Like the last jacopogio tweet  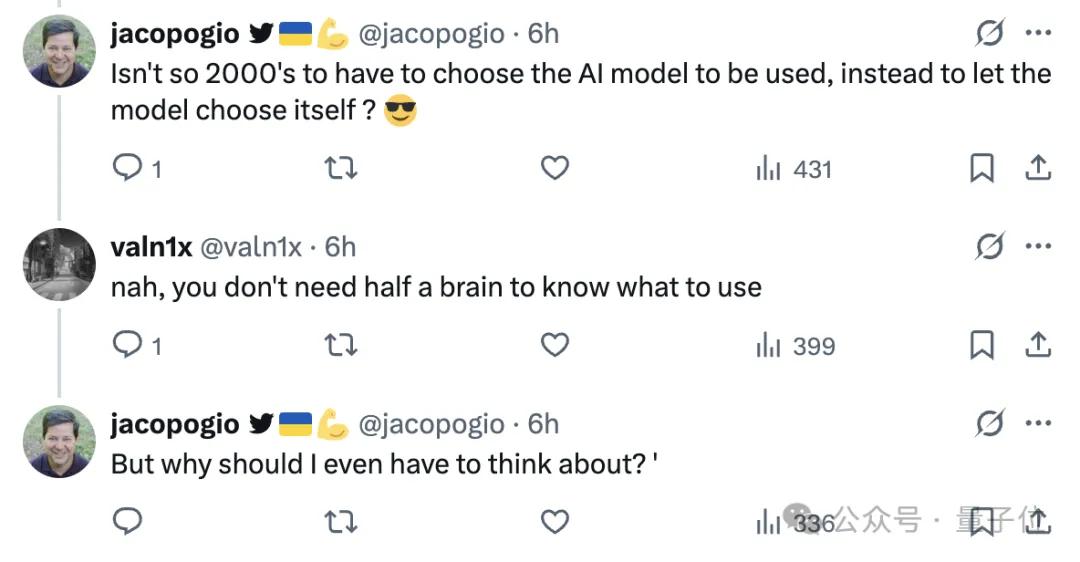point(554,521)
